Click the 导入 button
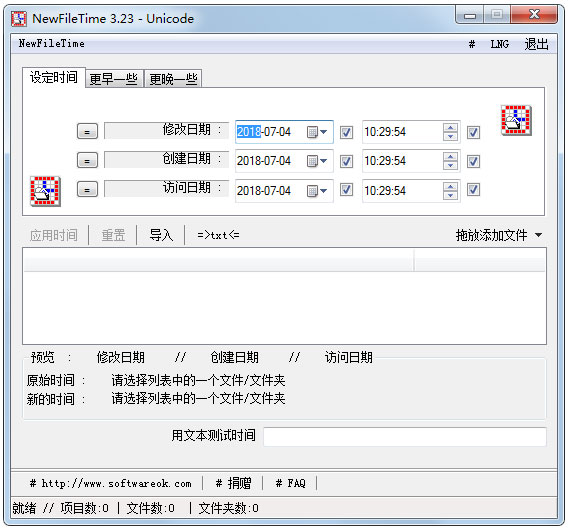The width and height of the screenshot is (569, 529). click(161, 235)
